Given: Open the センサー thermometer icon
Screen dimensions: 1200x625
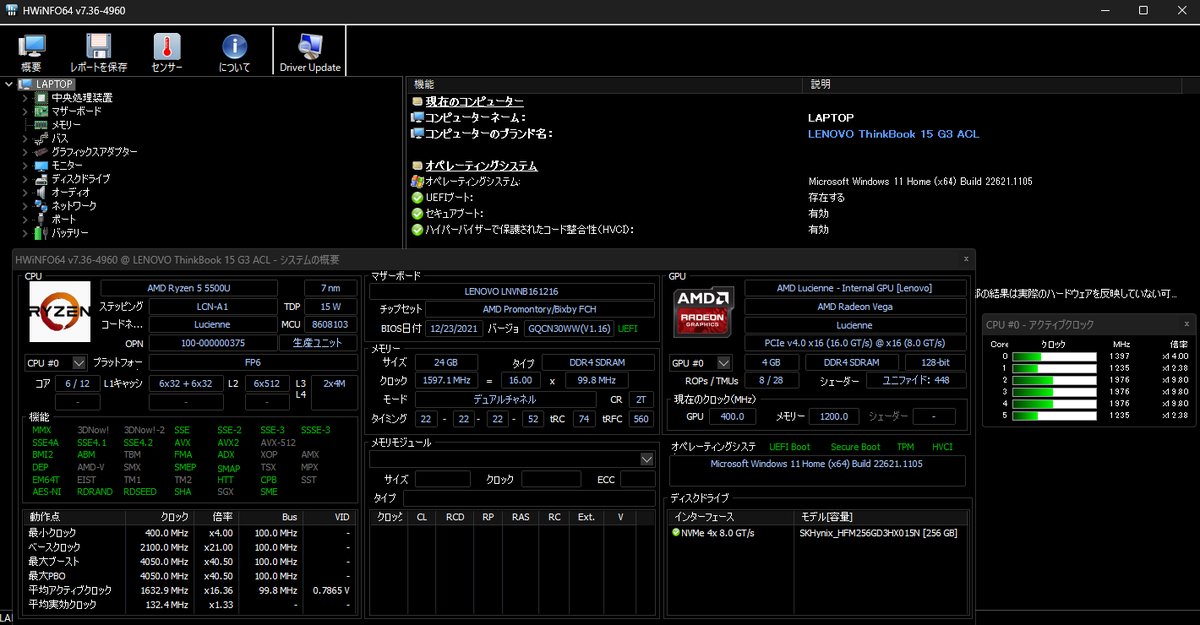Looking at the screenshot, I should 166,46.
